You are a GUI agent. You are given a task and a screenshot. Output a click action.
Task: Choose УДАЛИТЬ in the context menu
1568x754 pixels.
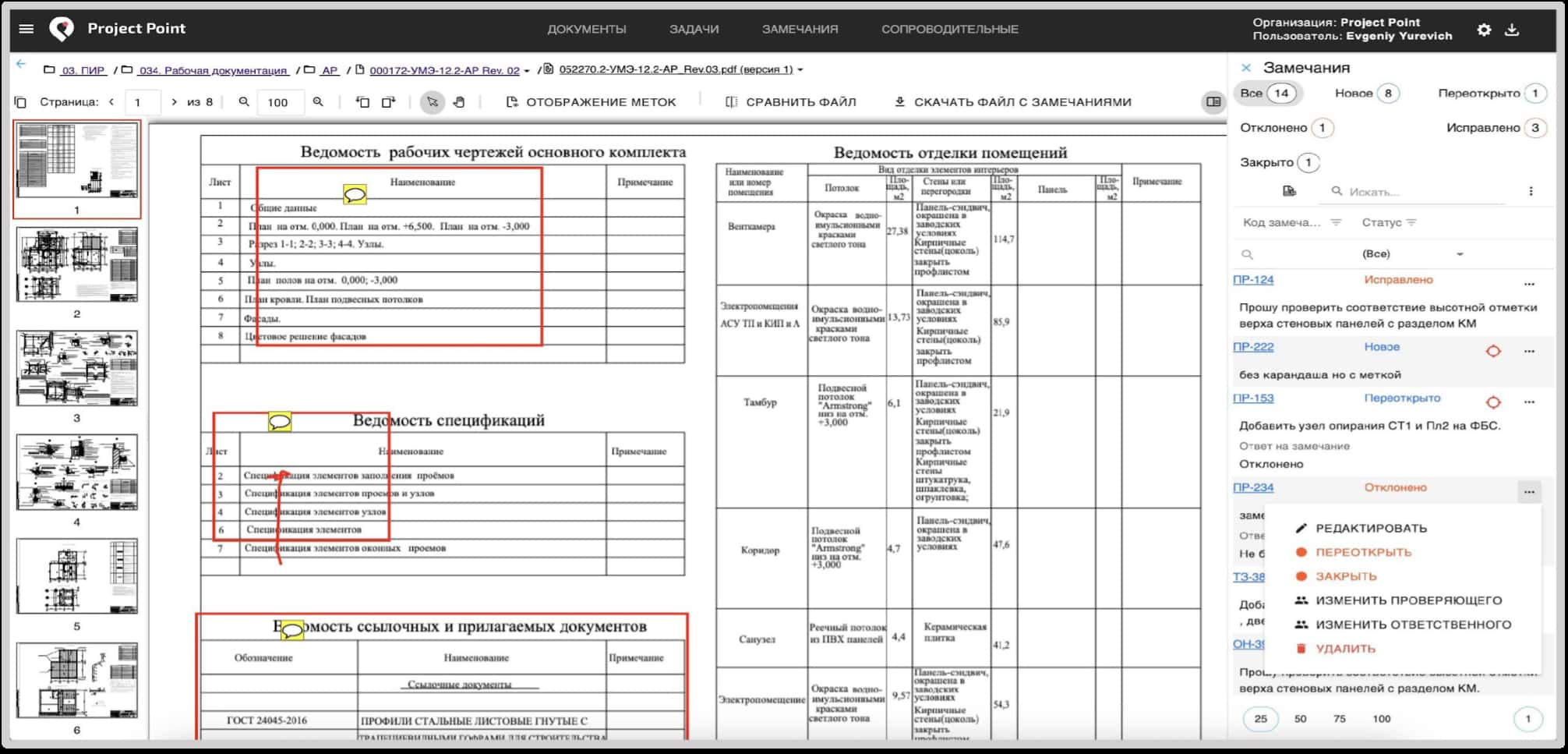[1335, 649]
